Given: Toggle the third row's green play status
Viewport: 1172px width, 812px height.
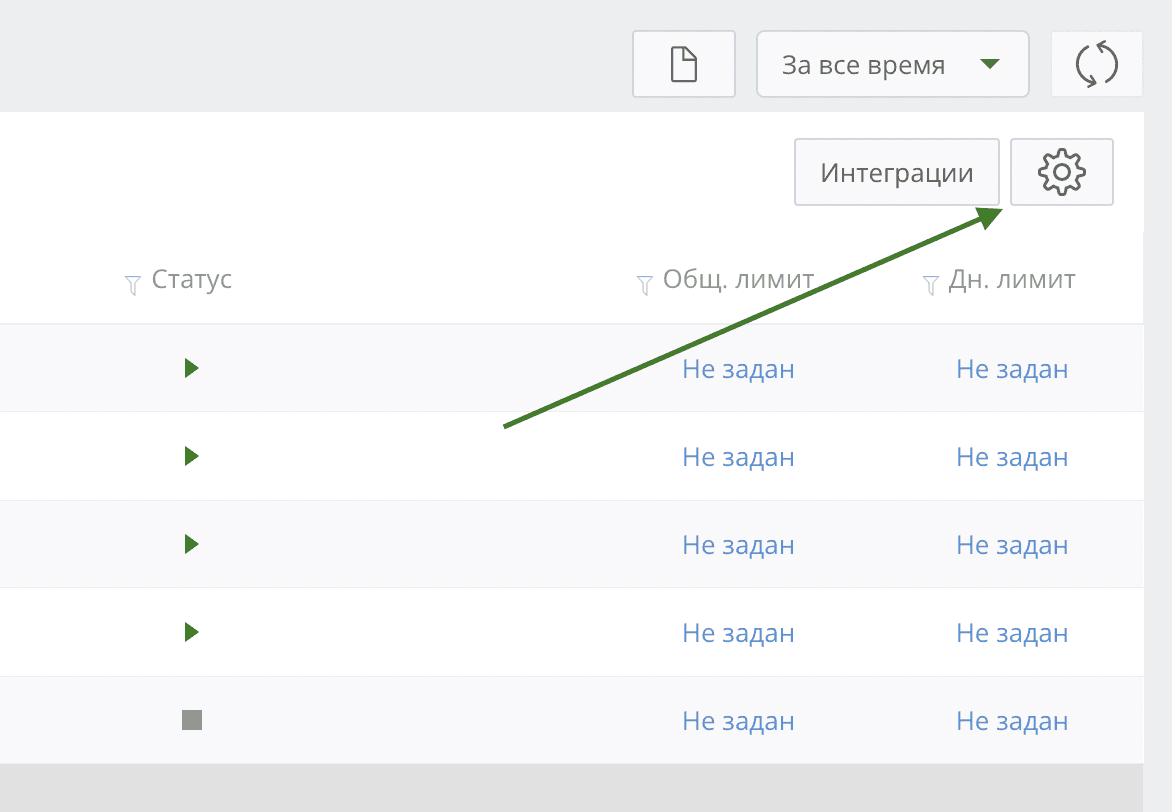Looking at the screenshot, I should [x=192, y=545].
